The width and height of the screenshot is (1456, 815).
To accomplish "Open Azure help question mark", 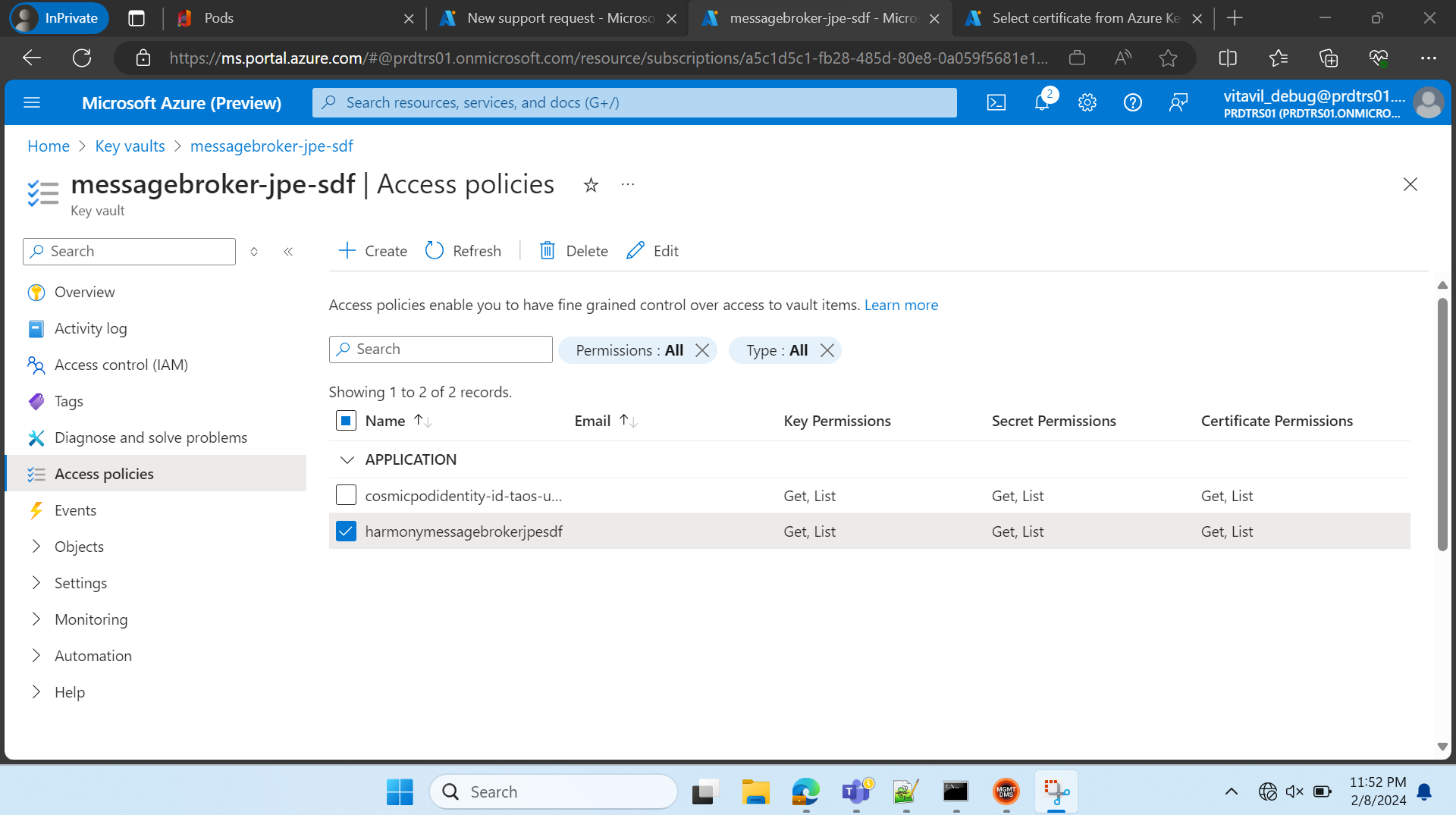I will [1133, 102].
